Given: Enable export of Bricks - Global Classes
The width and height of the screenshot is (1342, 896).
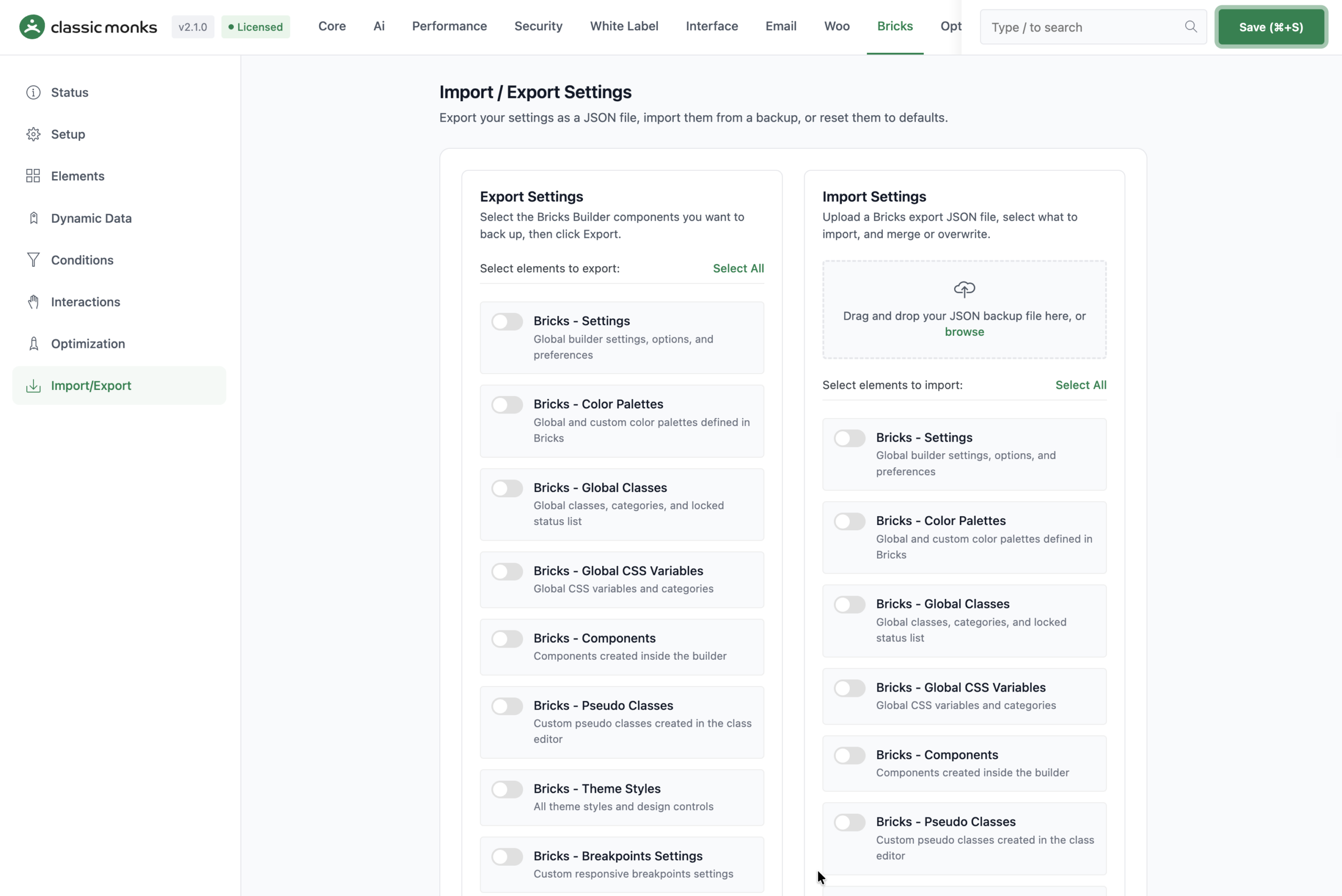Looking at the screenshot, I should [x=507, y=488].
